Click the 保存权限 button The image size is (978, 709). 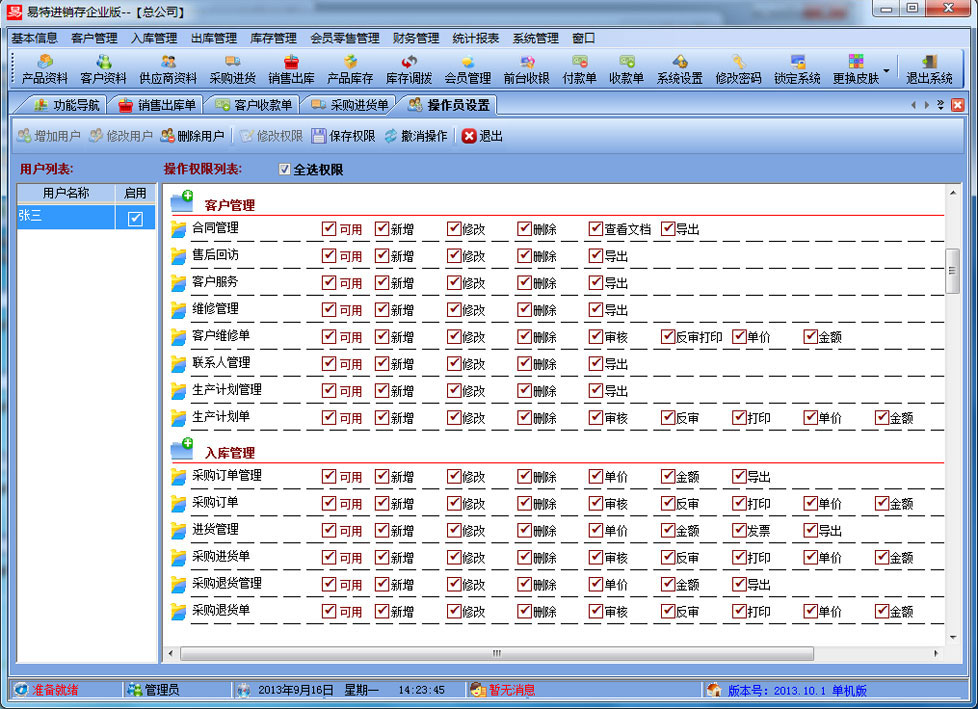point(343,136)
